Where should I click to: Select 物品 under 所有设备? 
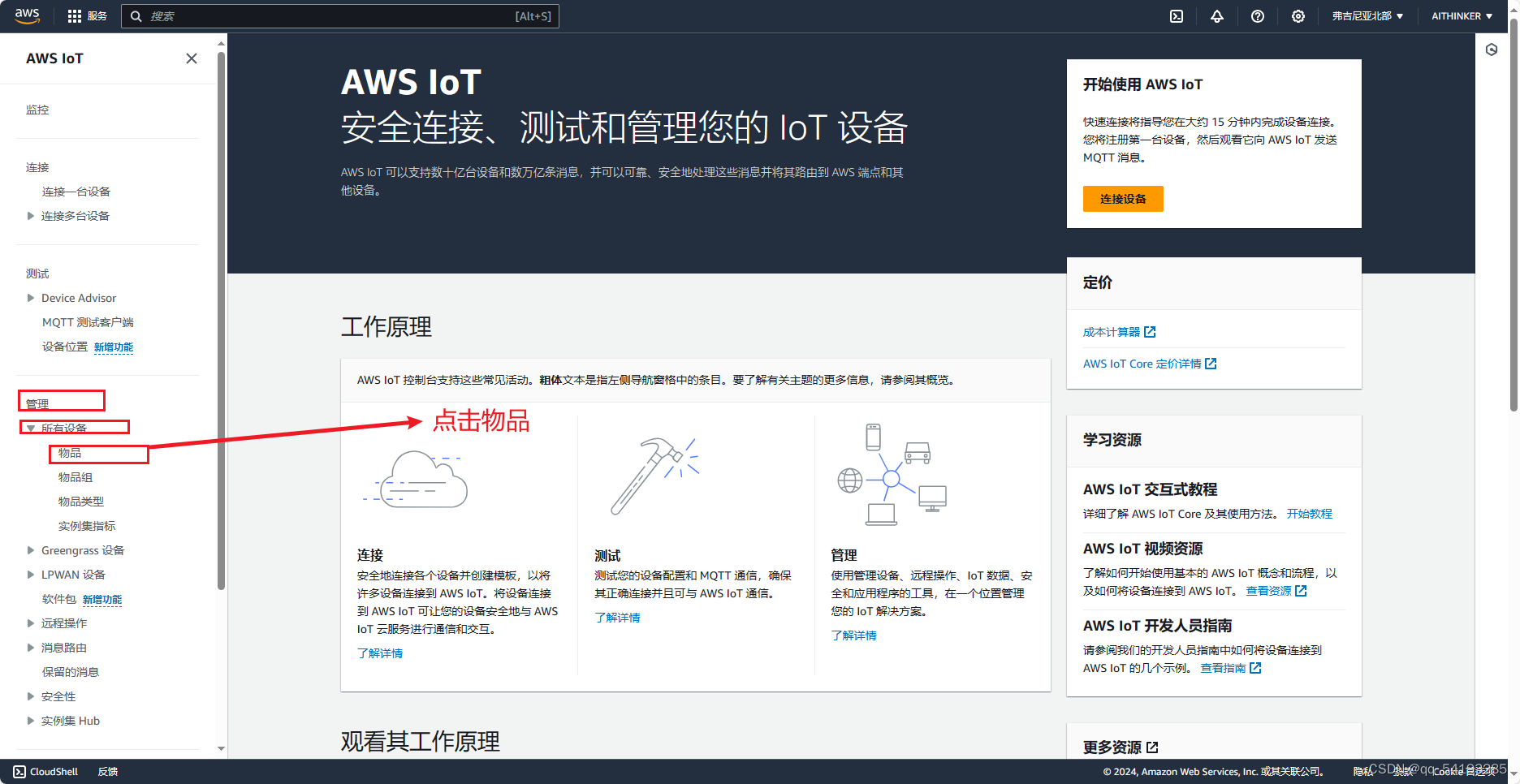[x=70, y=453]
